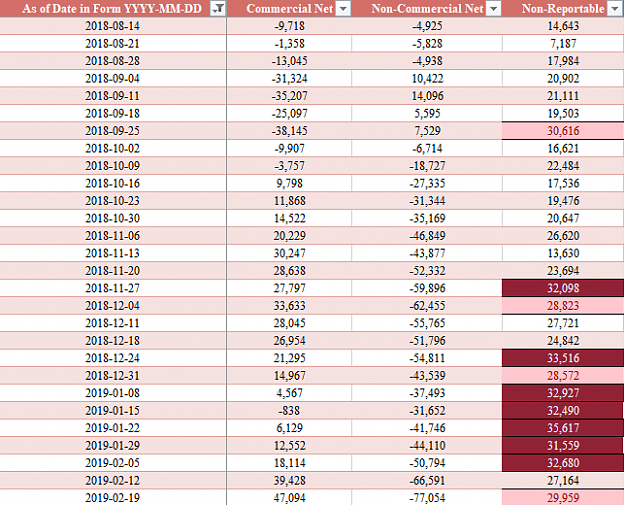
Task: Select the Non-Commercial Net header cell
Action: (427, 8)
